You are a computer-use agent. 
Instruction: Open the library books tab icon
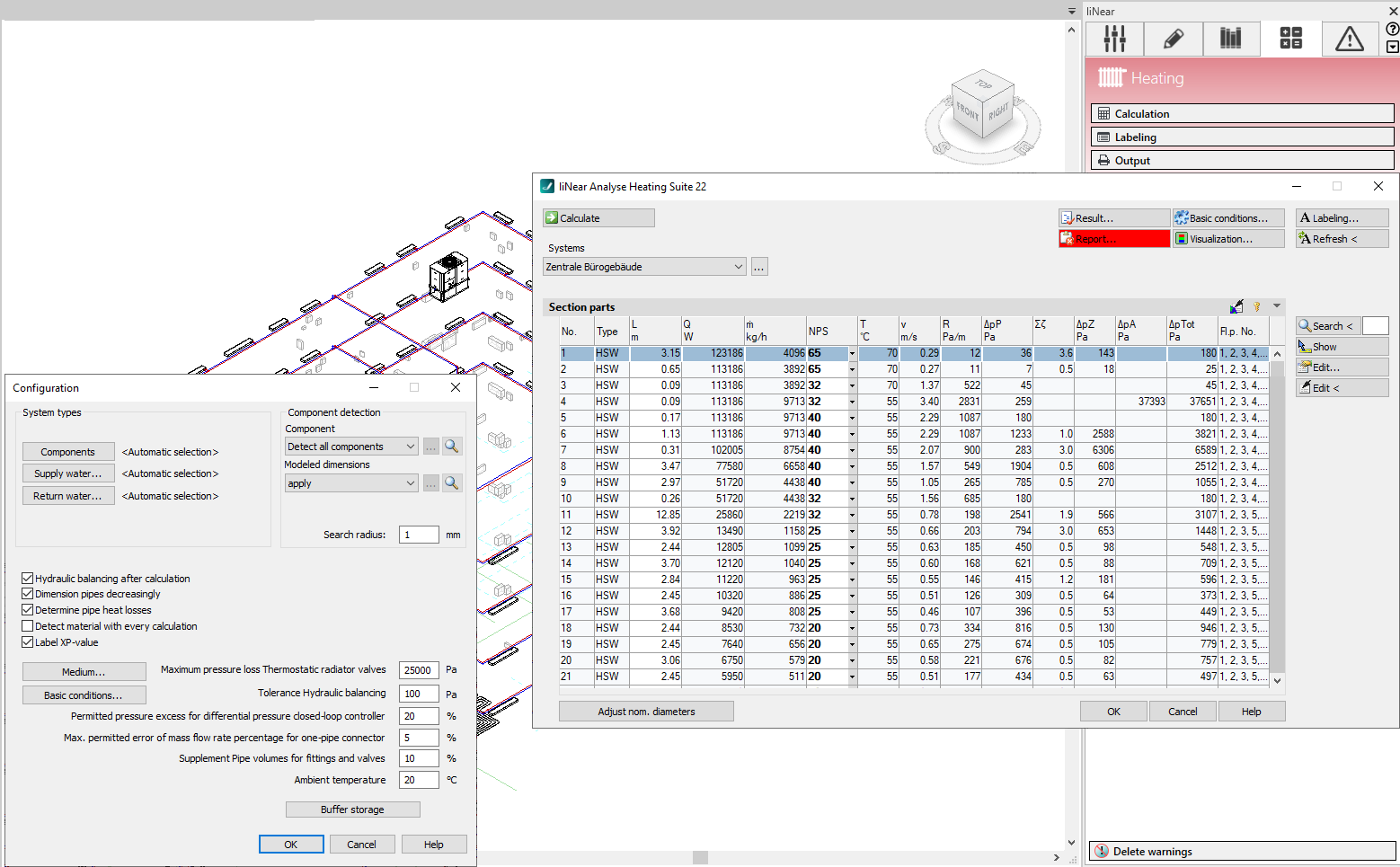1230,39
